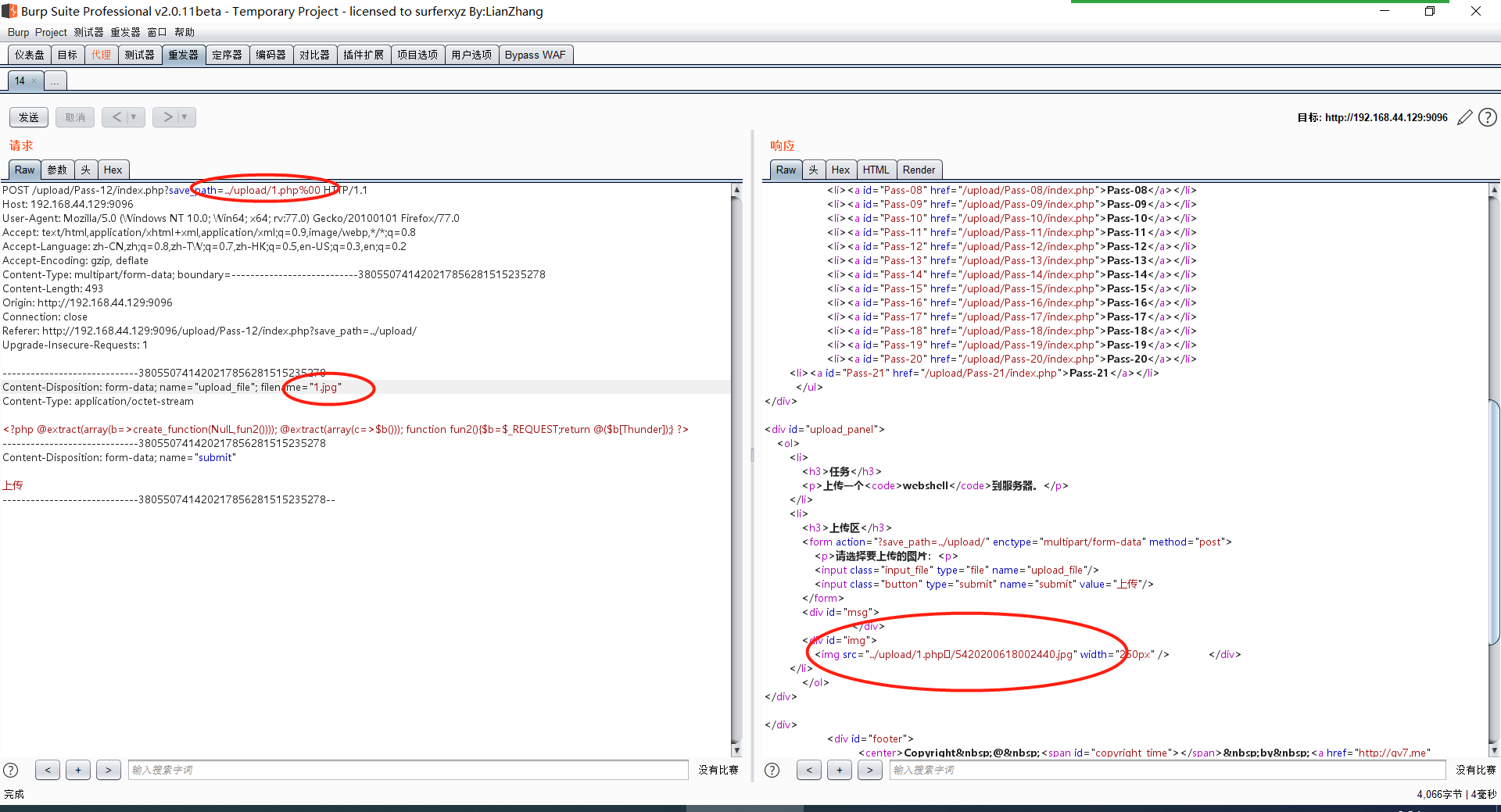Viewport: 1501px width, 812px height.
Task: Open the history forward dropdown arrow
Action: 185,117
